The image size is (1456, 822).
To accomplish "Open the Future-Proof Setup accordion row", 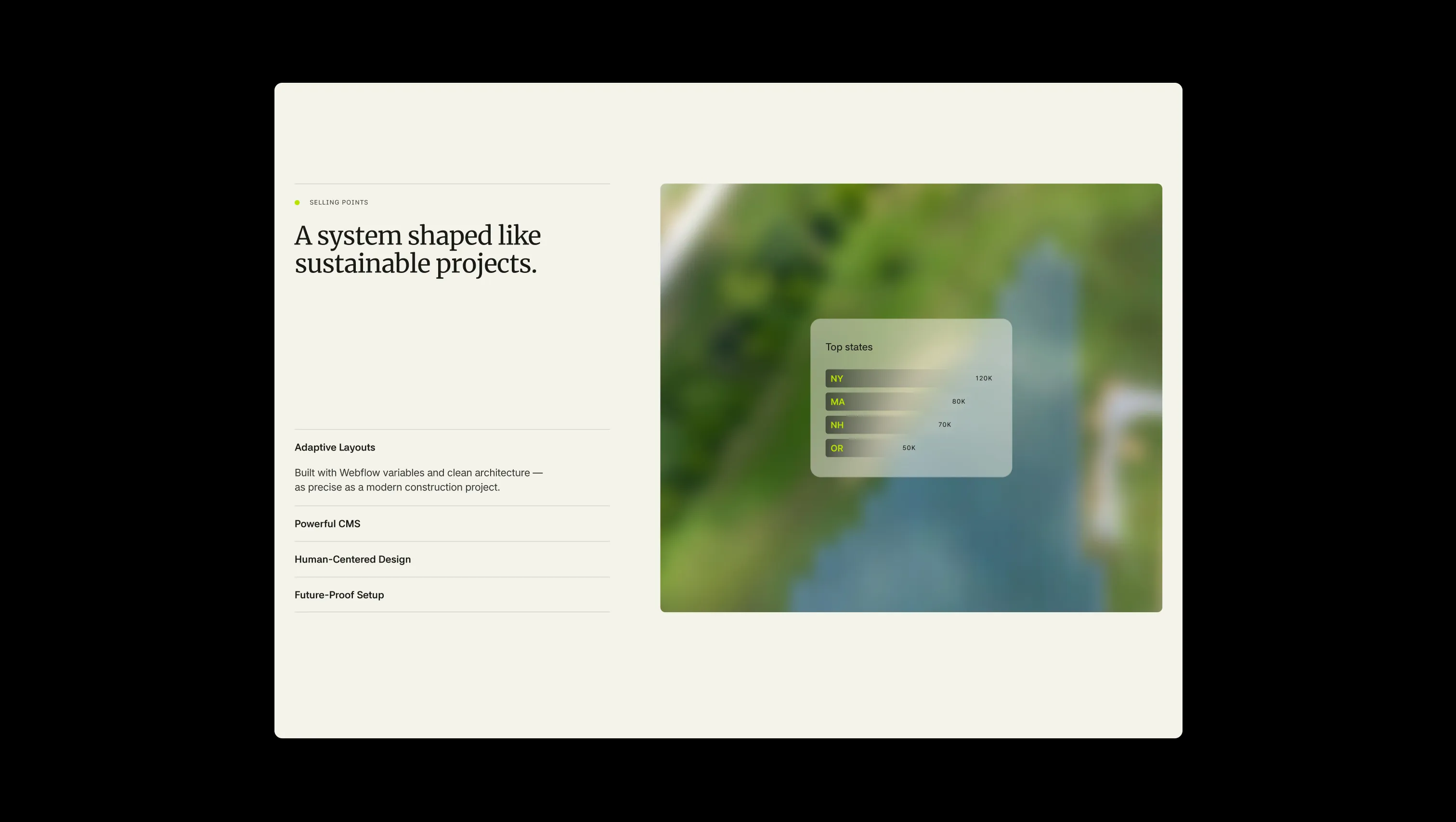I will click(x=452, y=595).
